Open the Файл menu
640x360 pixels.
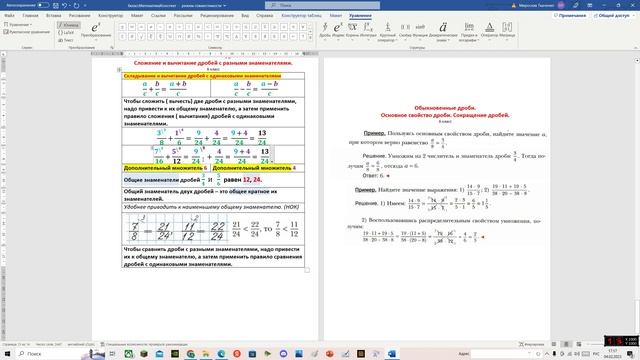click(9, 16)
